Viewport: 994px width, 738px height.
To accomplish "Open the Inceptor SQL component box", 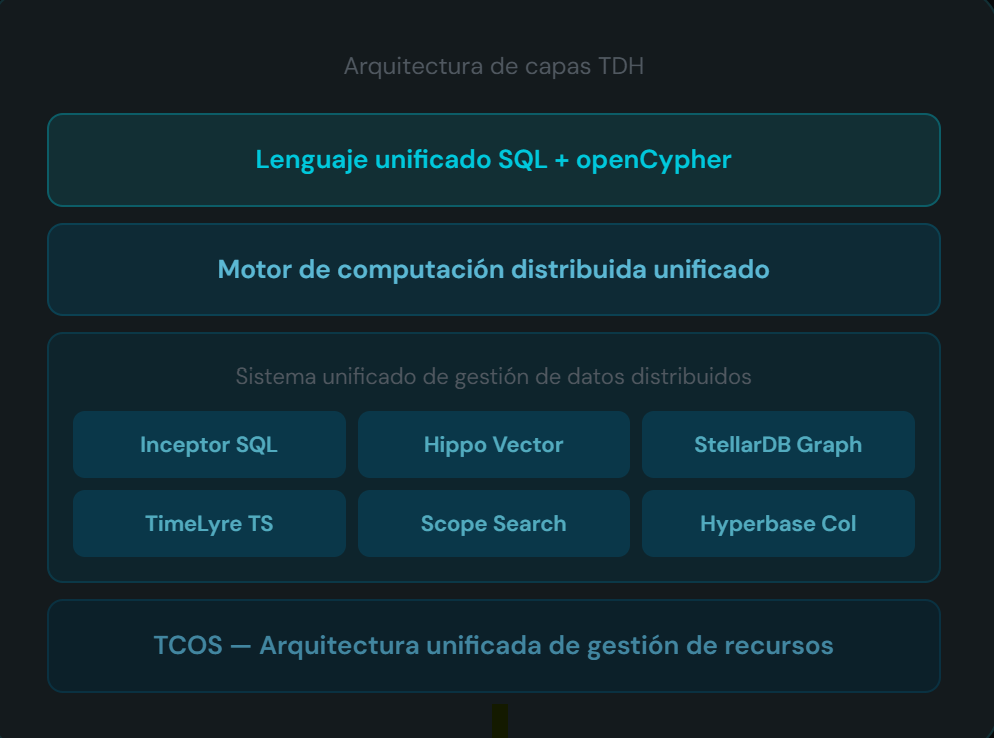I will 209,445.
